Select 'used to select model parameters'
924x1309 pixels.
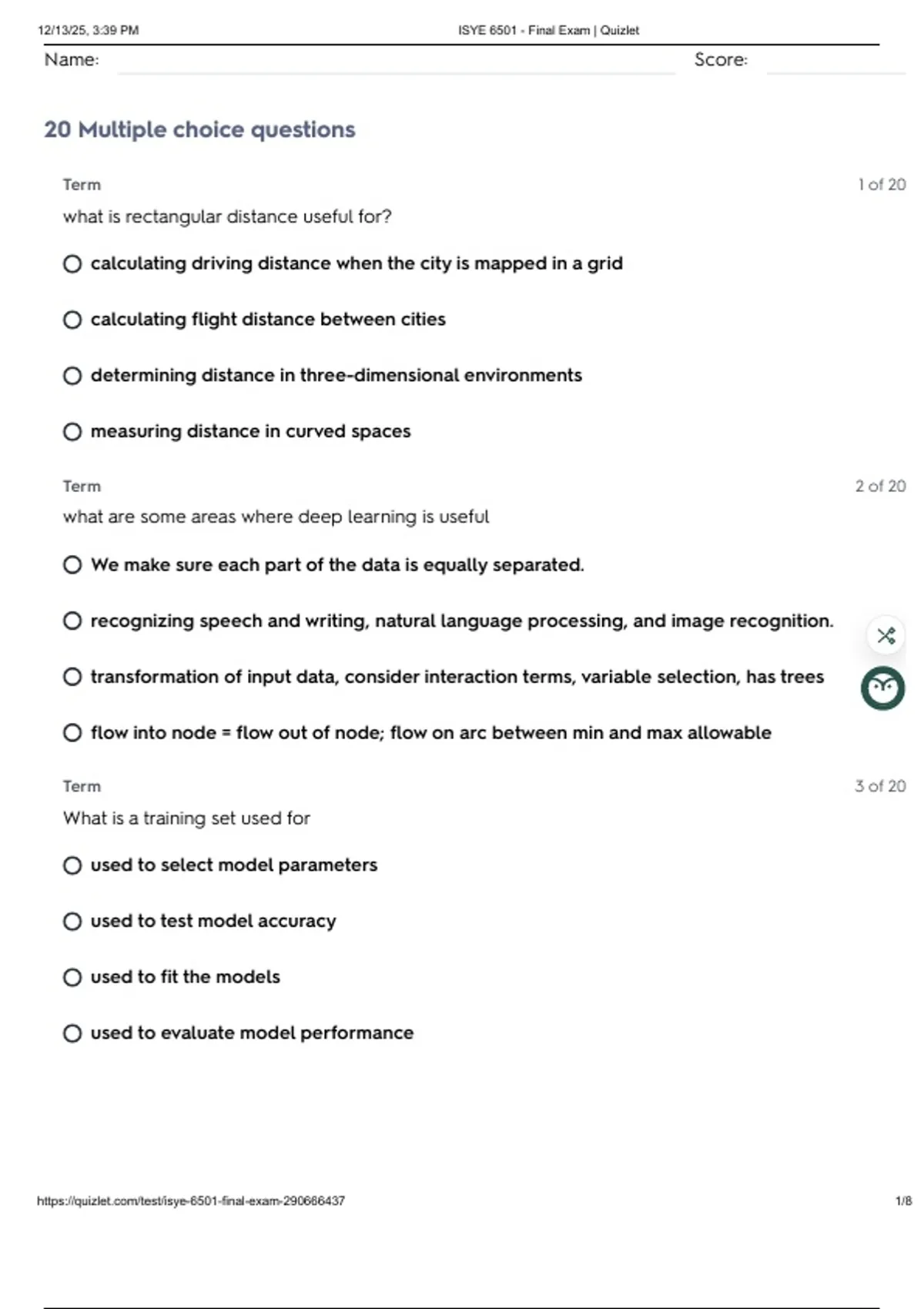point(72,865)
